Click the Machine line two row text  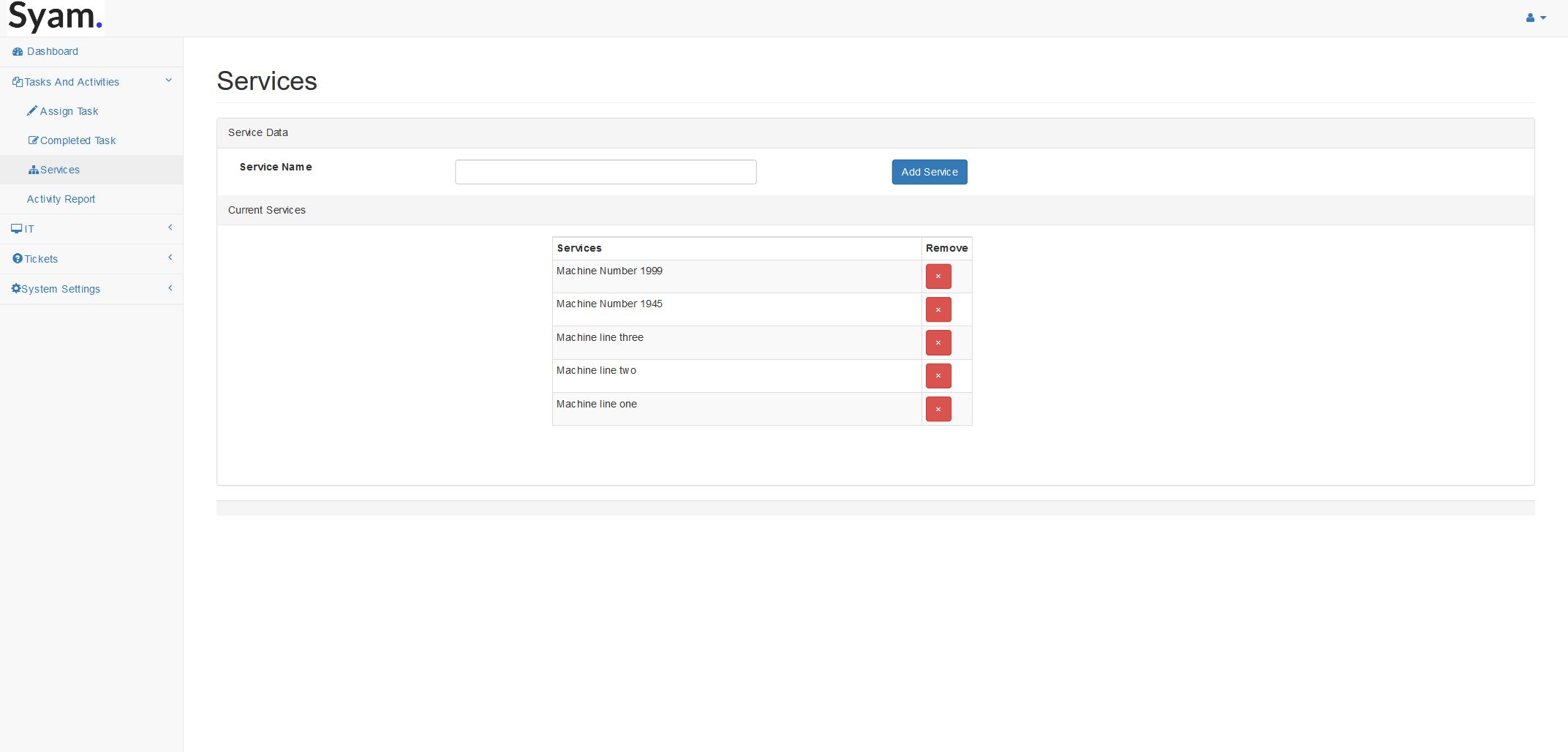click(596, 370)
